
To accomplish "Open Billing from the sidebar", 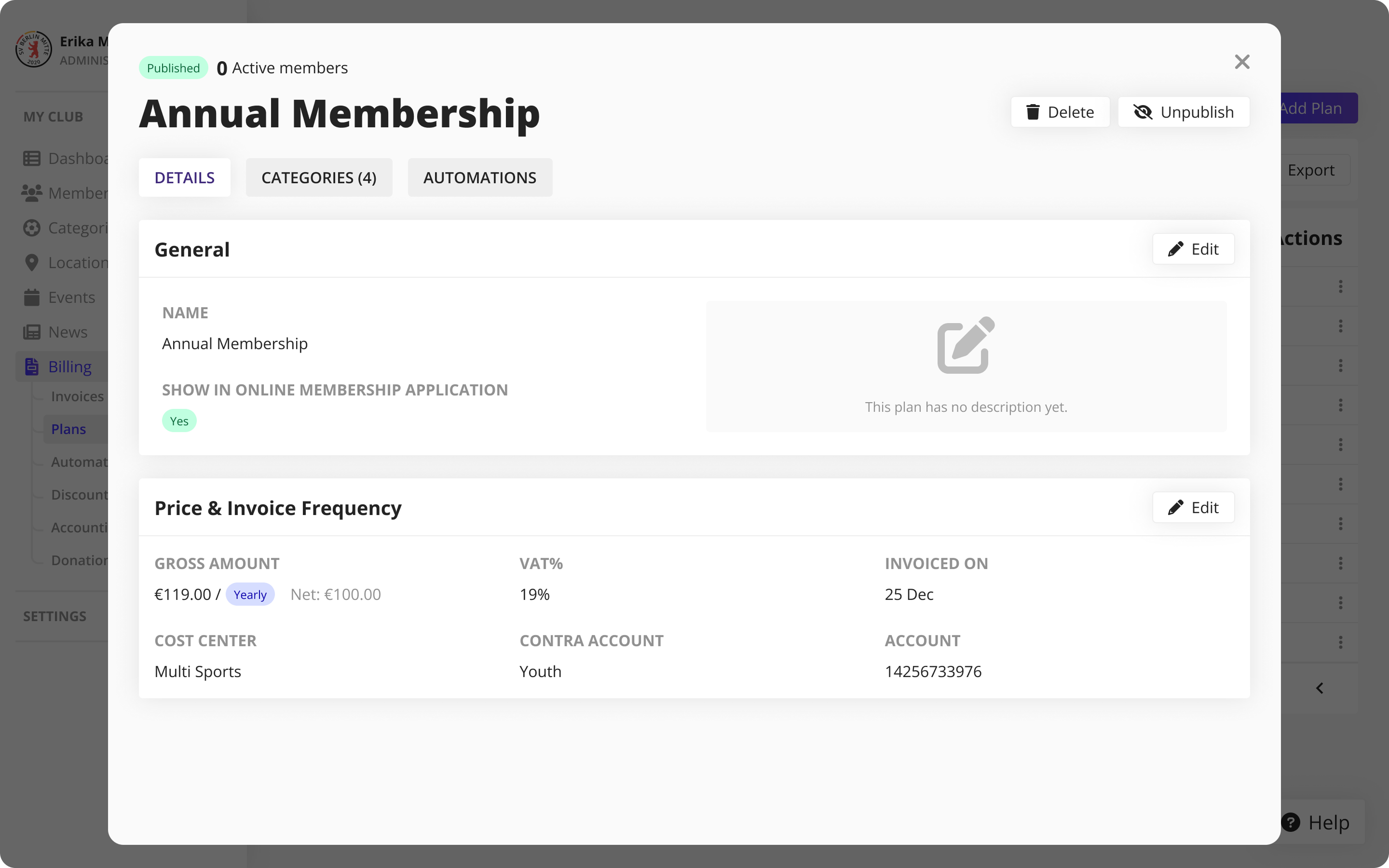I will pyautogui.click(x=62, y=366).
